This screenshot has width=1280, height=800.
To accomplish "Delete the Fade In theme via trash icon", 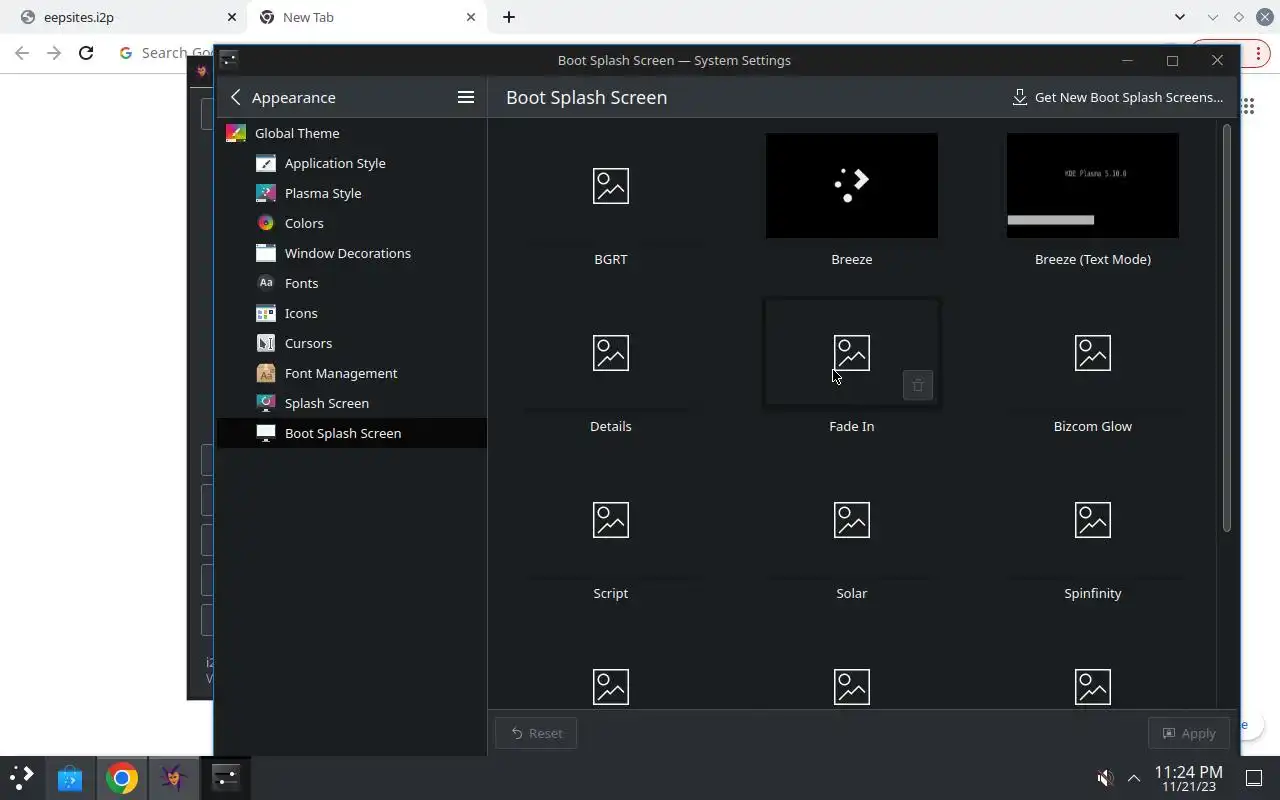I will tap(918, 385).
